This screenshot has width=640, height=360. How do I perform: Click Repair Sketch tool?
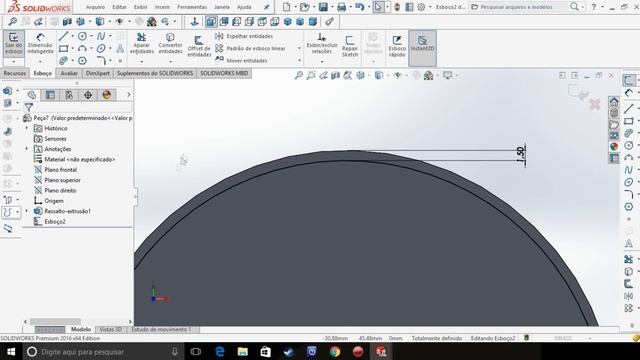point(350,46)
